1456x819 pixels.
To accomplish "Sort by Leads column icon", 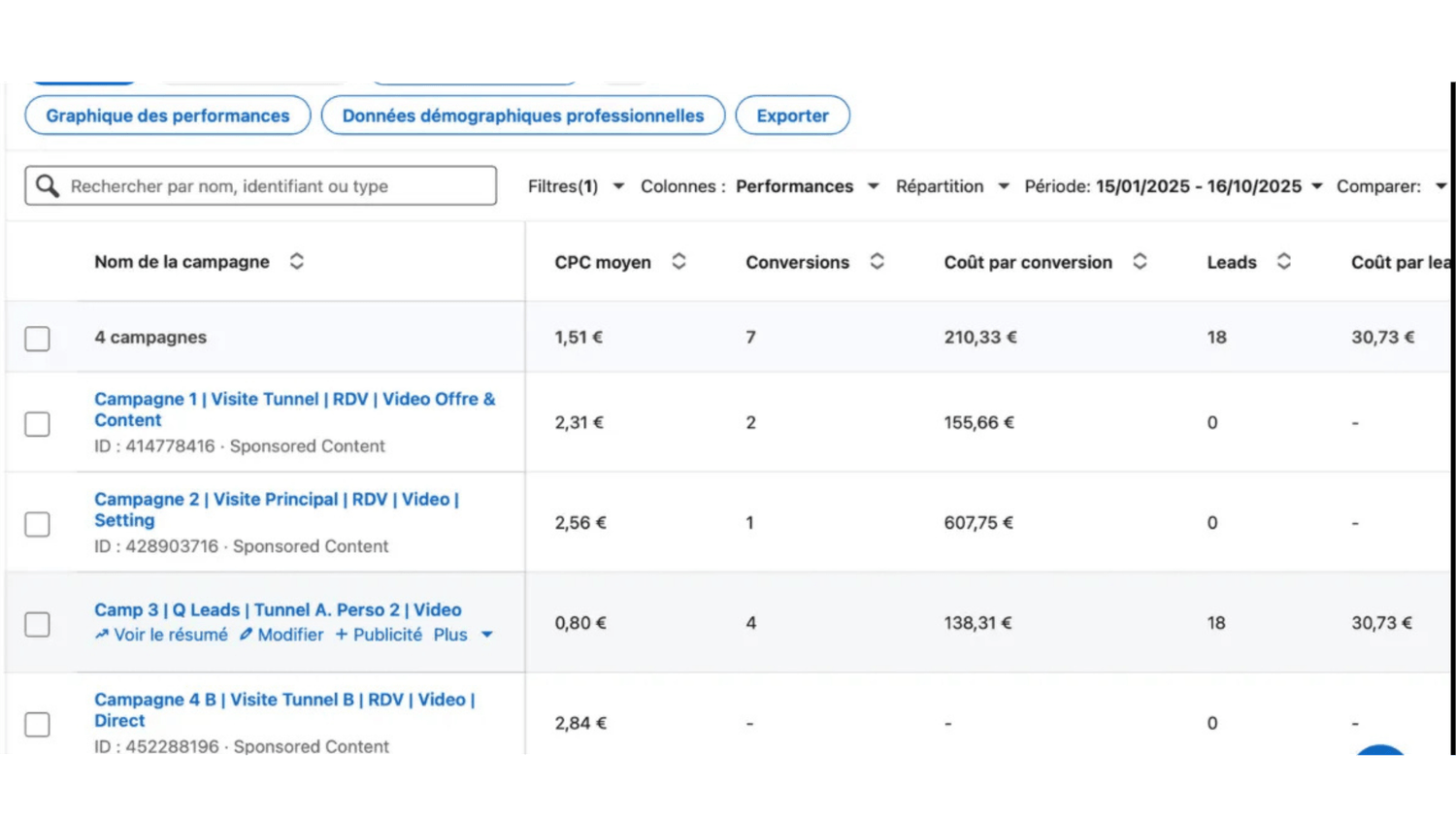I will pos(1283,261).
